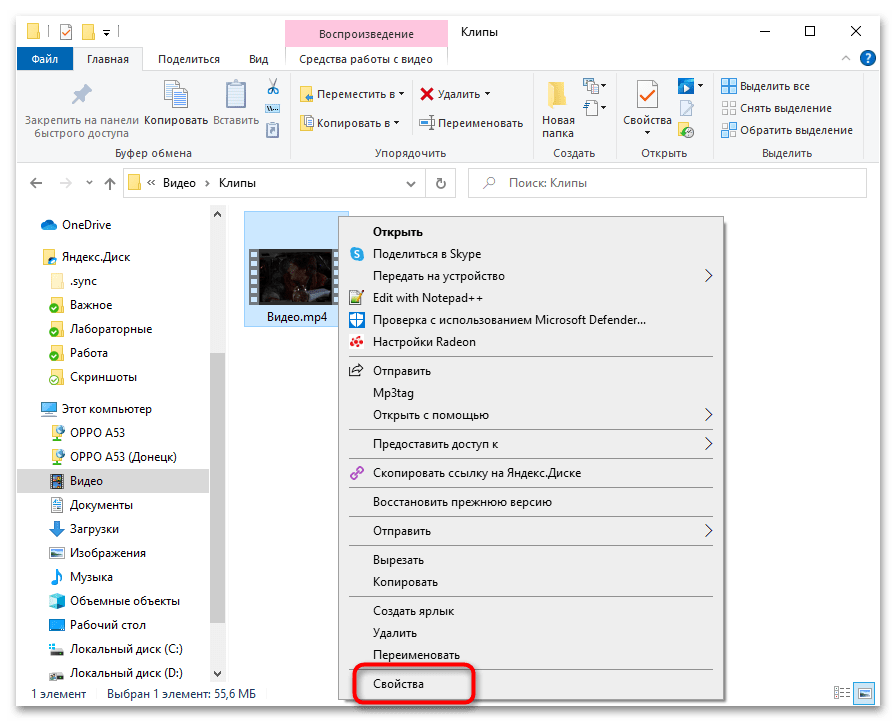The image size is (896, 722).
Task: Open the Move to dropdown
Action: 352,94
